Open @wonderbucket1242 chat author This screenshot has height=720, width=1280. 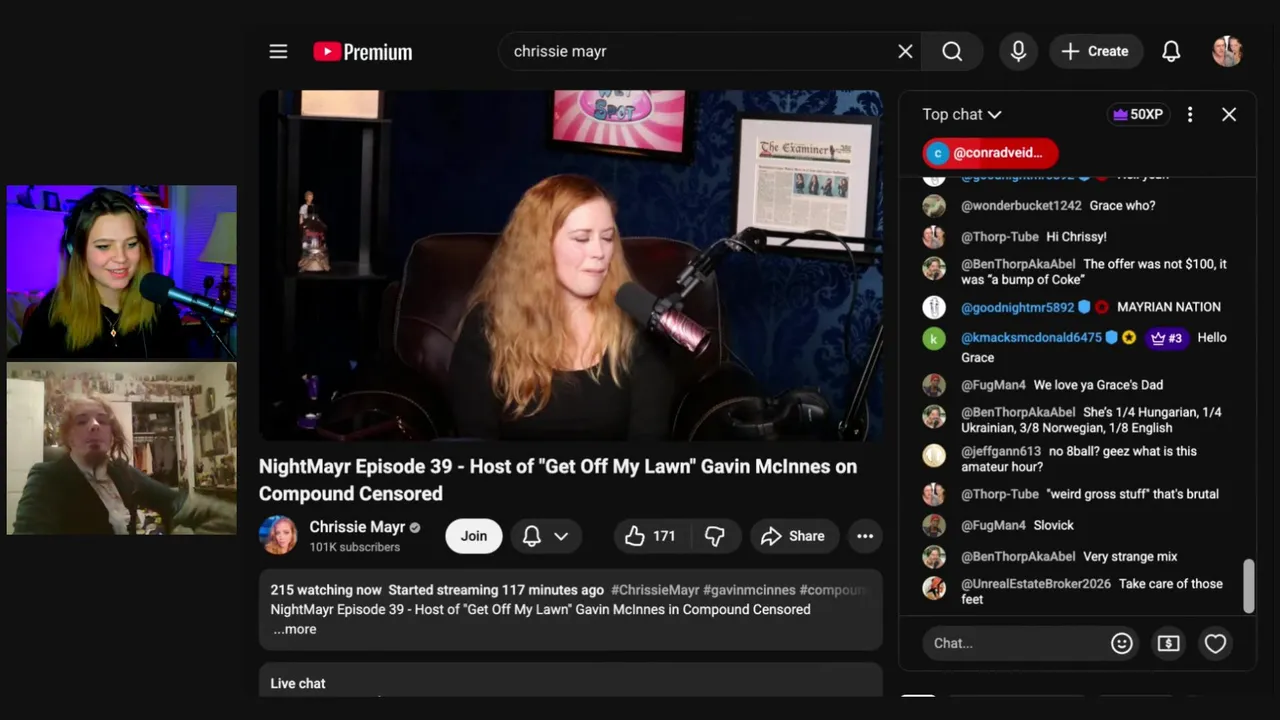1021,205
